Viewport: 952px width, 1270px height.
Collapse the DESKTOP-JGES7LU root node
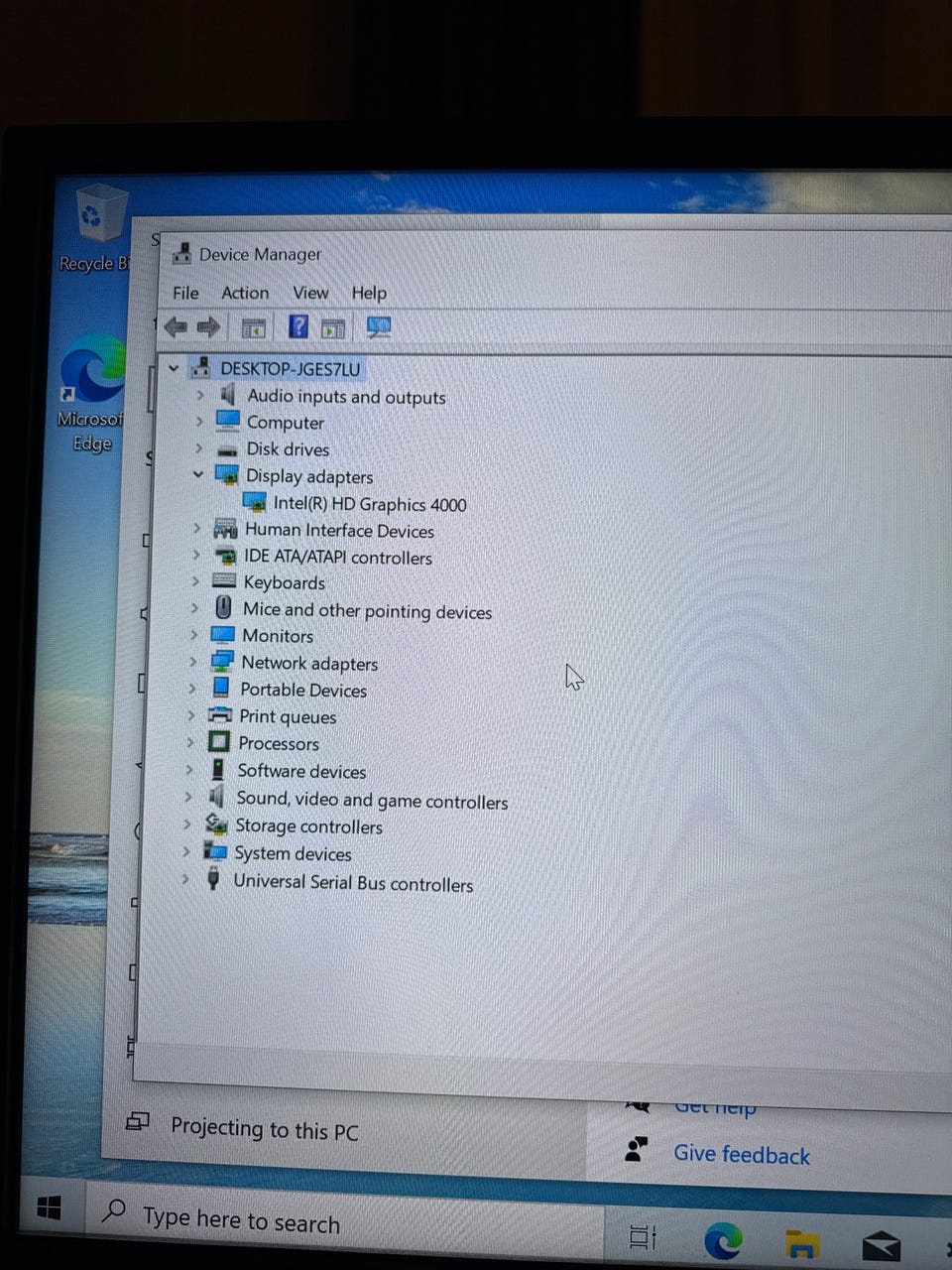[174, 368]
